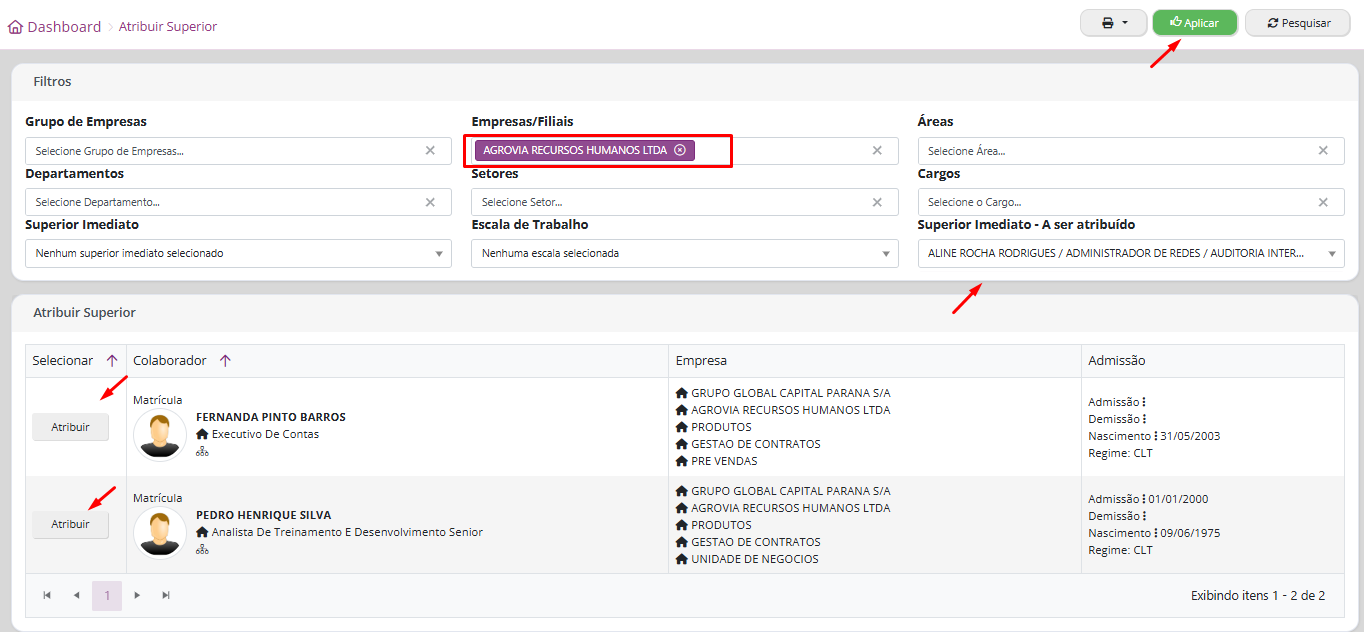Click the Executivo De Contas role text
This screenshot has height=632, width=1364.
pyautogui.click(x=266, y=435)
